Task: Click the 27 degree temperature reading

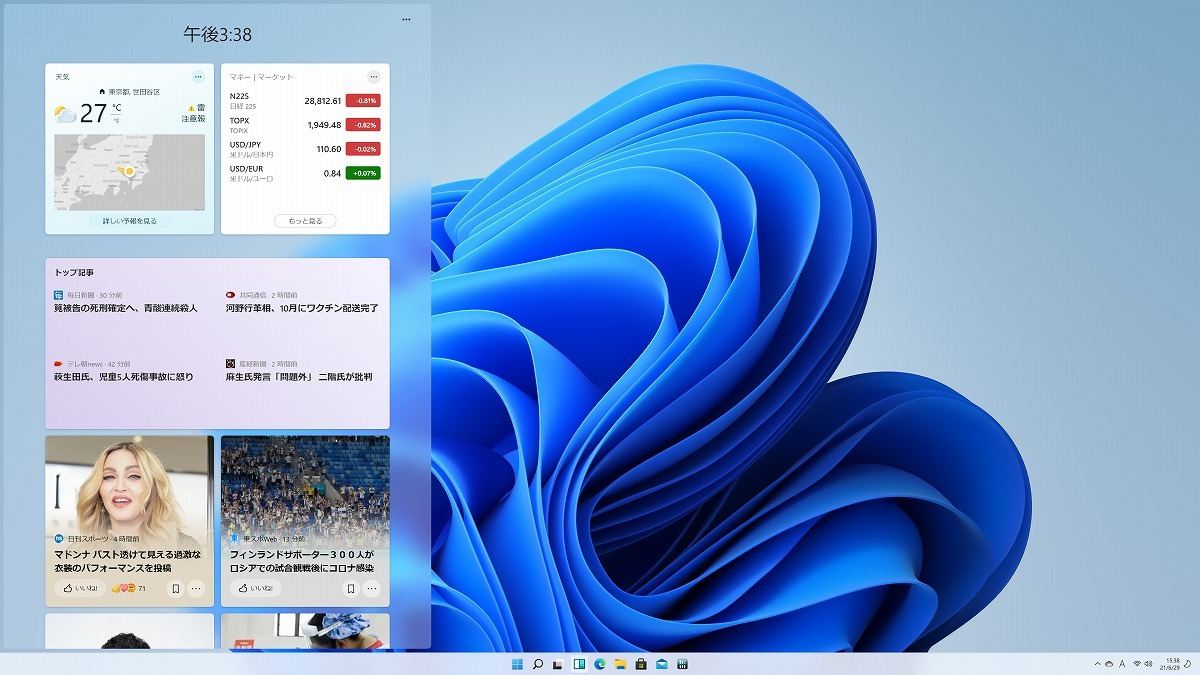Action: point(93,113)
